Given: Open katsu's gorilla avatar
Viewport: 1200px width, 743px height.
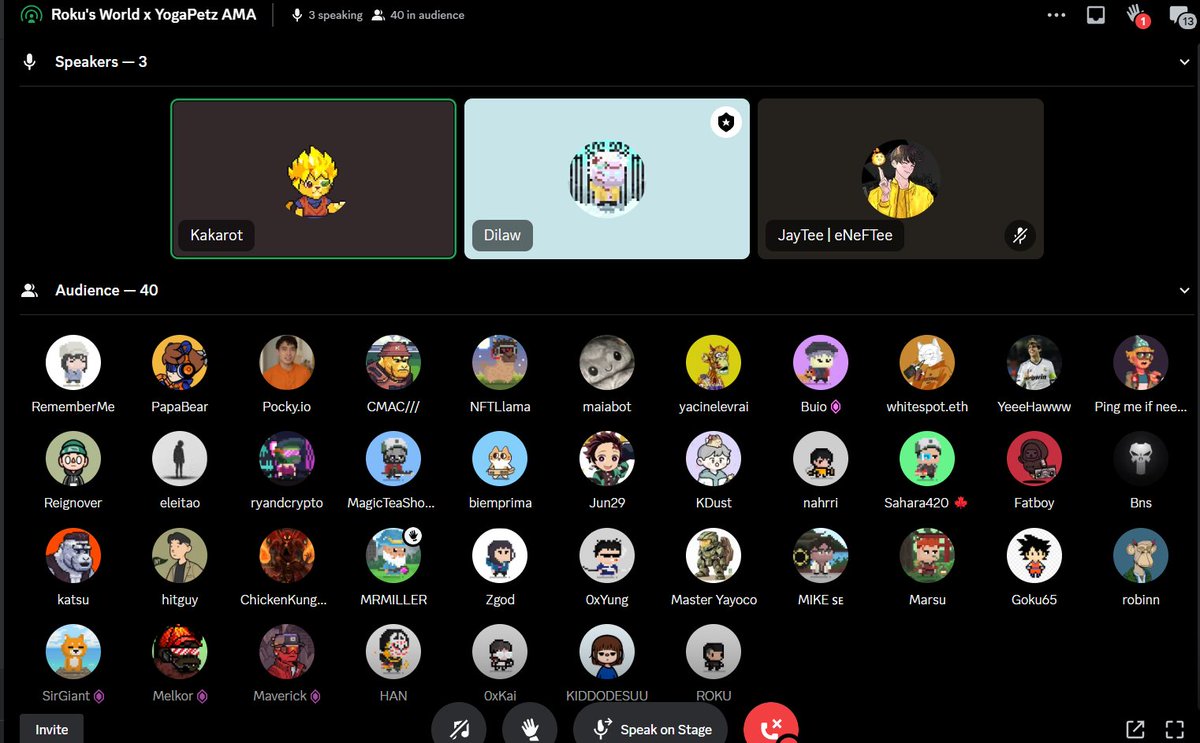Looking at the screenshot, I should coord(73,555).
